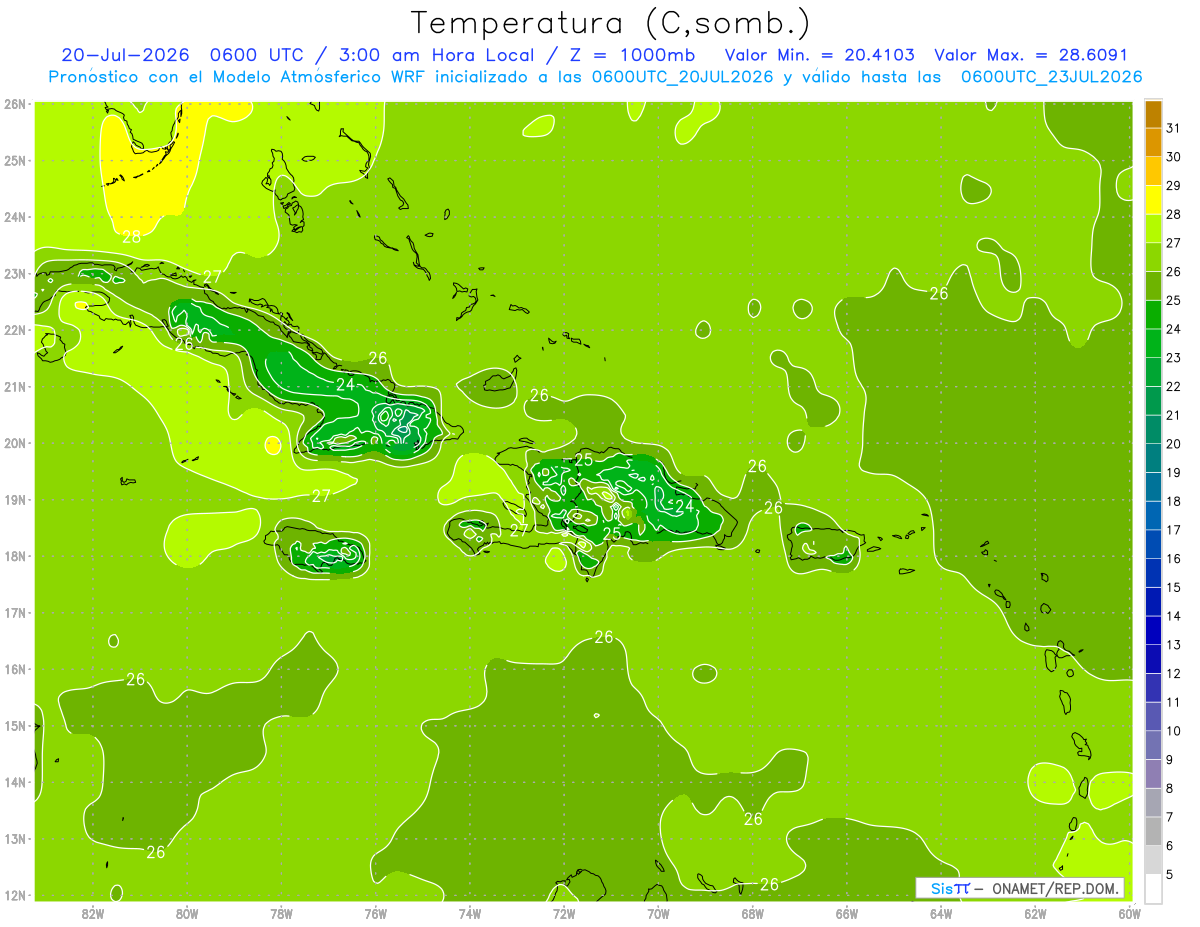The height and width of the screenshot is (927, 1200).
Task: Click the '66W' longitude axis label
Action: click(x=847, y=914)
